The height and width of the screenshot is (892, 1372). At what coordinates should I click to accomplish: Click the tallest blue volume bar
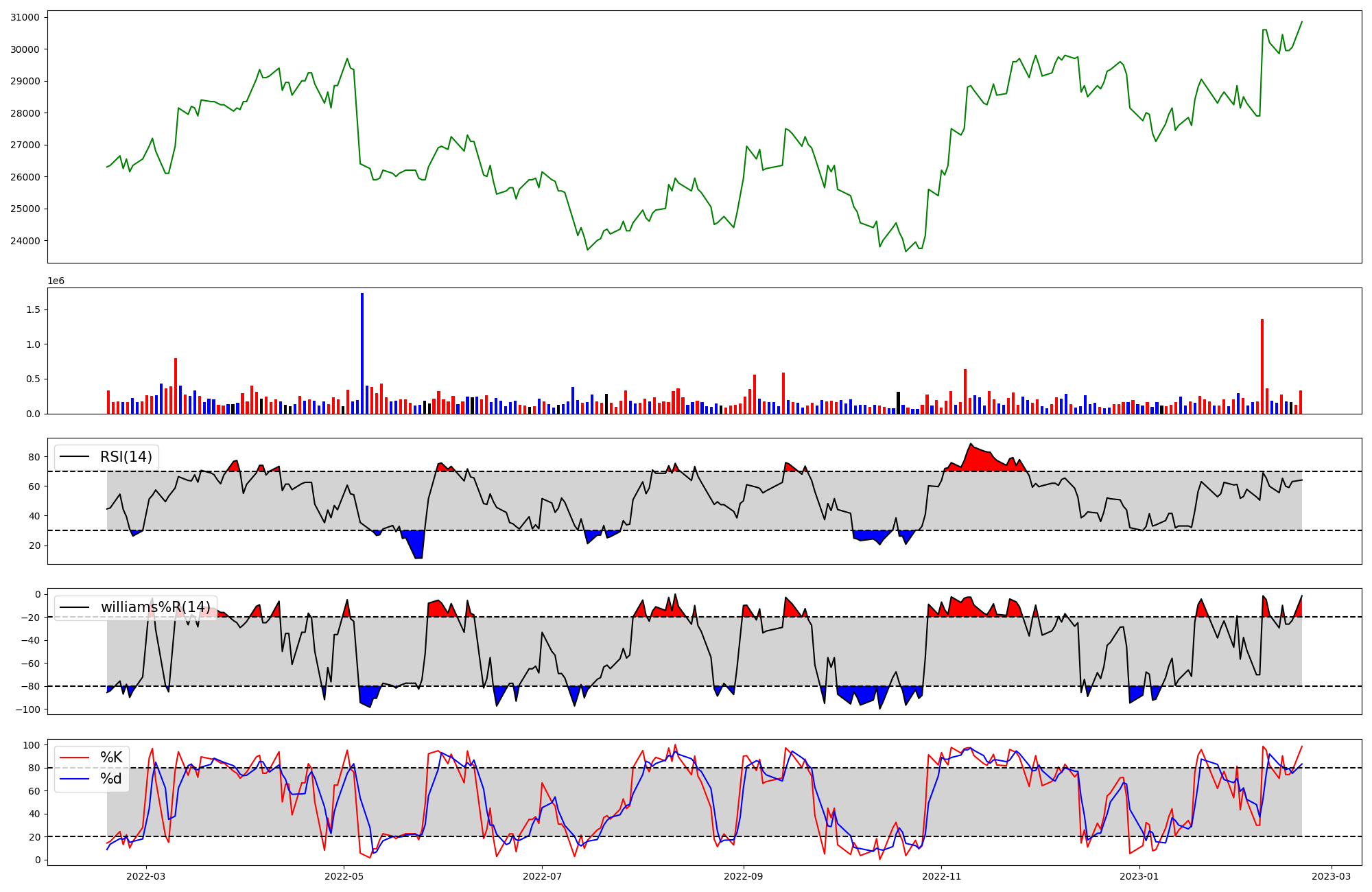tap(362, 353)
